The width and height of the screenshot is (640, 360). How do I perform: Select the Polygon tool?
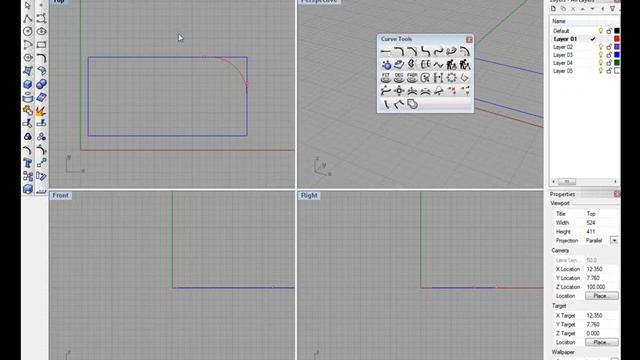click(28, 58)
